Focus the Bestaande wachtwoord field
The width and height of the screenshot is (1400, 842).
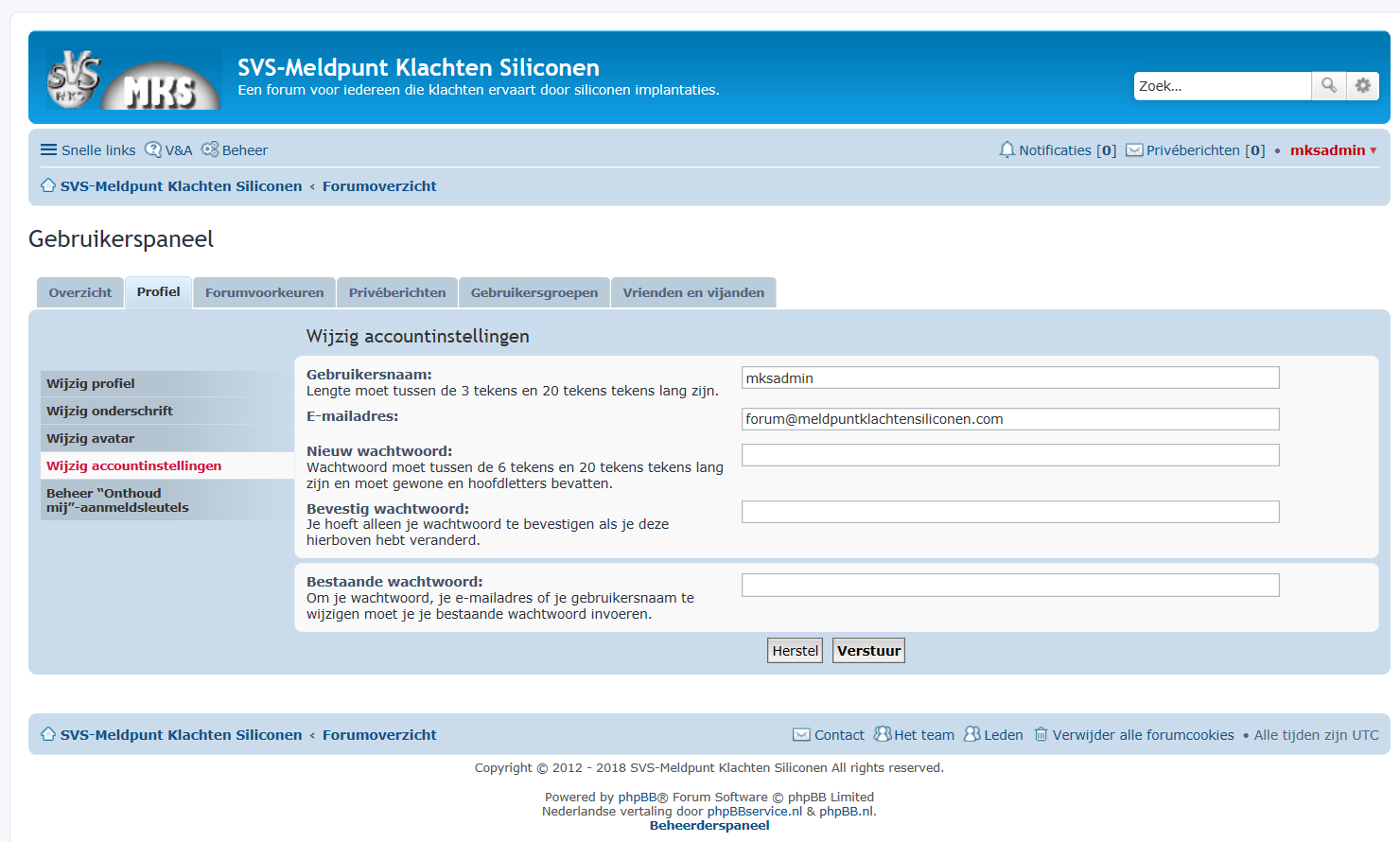click(x=1009, y=586)
